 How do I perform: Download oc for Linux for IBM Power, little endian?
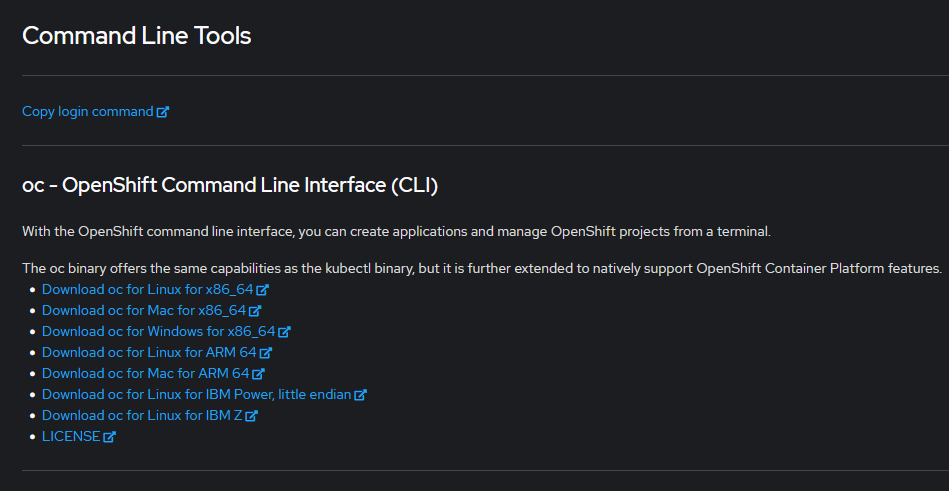197,395
